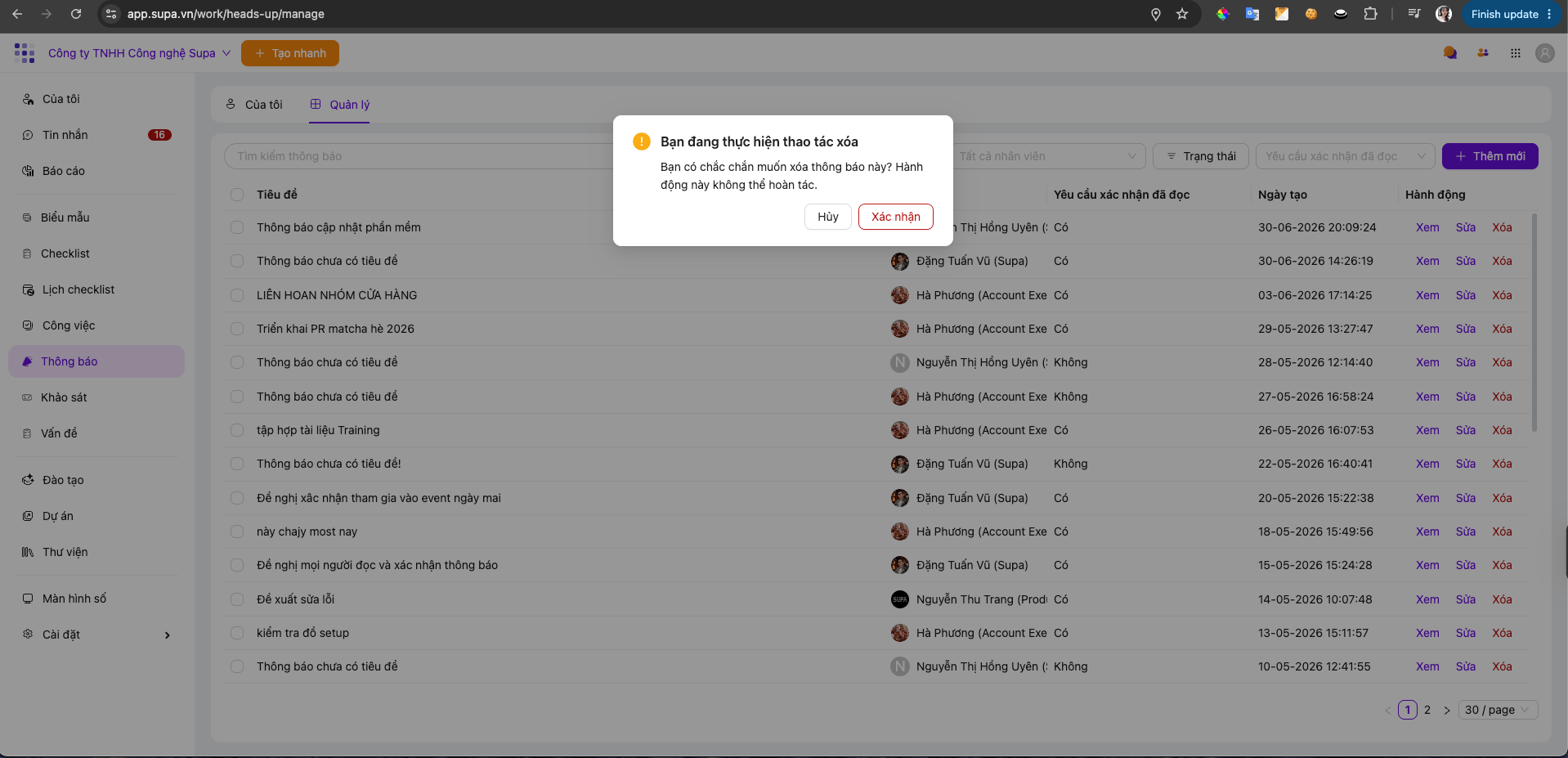Open Màn hình số in sidebar
Screen dimensions: 1568x758
(x=96, y=599)
